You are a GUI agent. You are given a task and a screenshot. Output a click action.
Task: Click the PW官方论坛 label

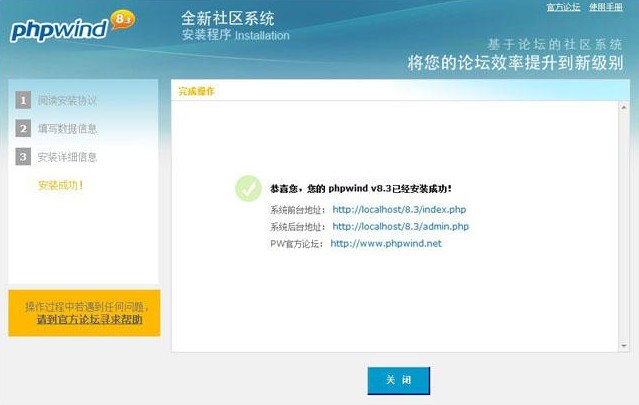click(297, 244)
